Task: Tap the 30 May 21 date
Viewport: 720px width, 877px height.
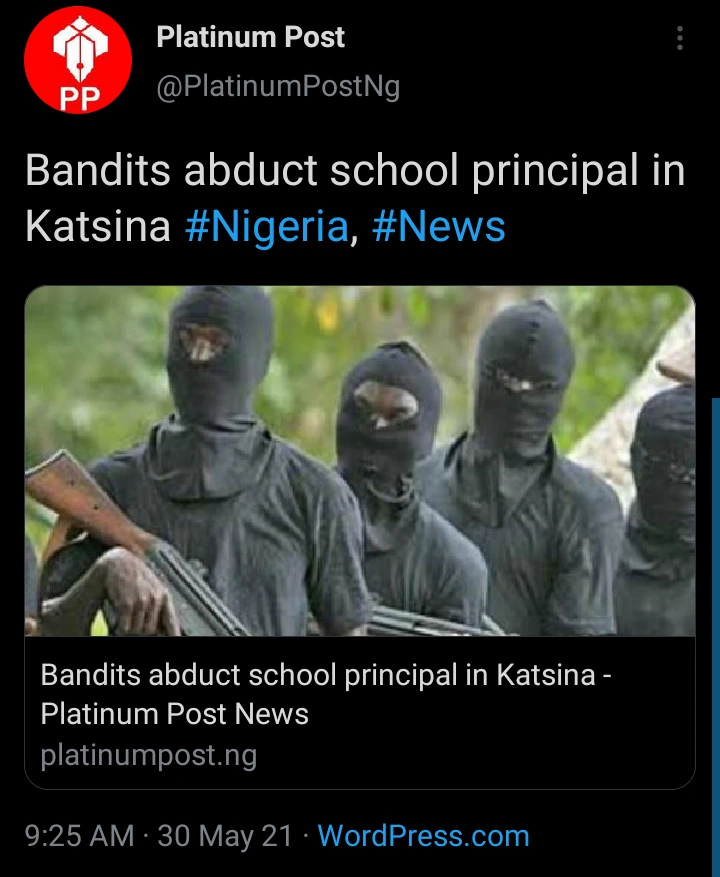Action: click(225, 836)
